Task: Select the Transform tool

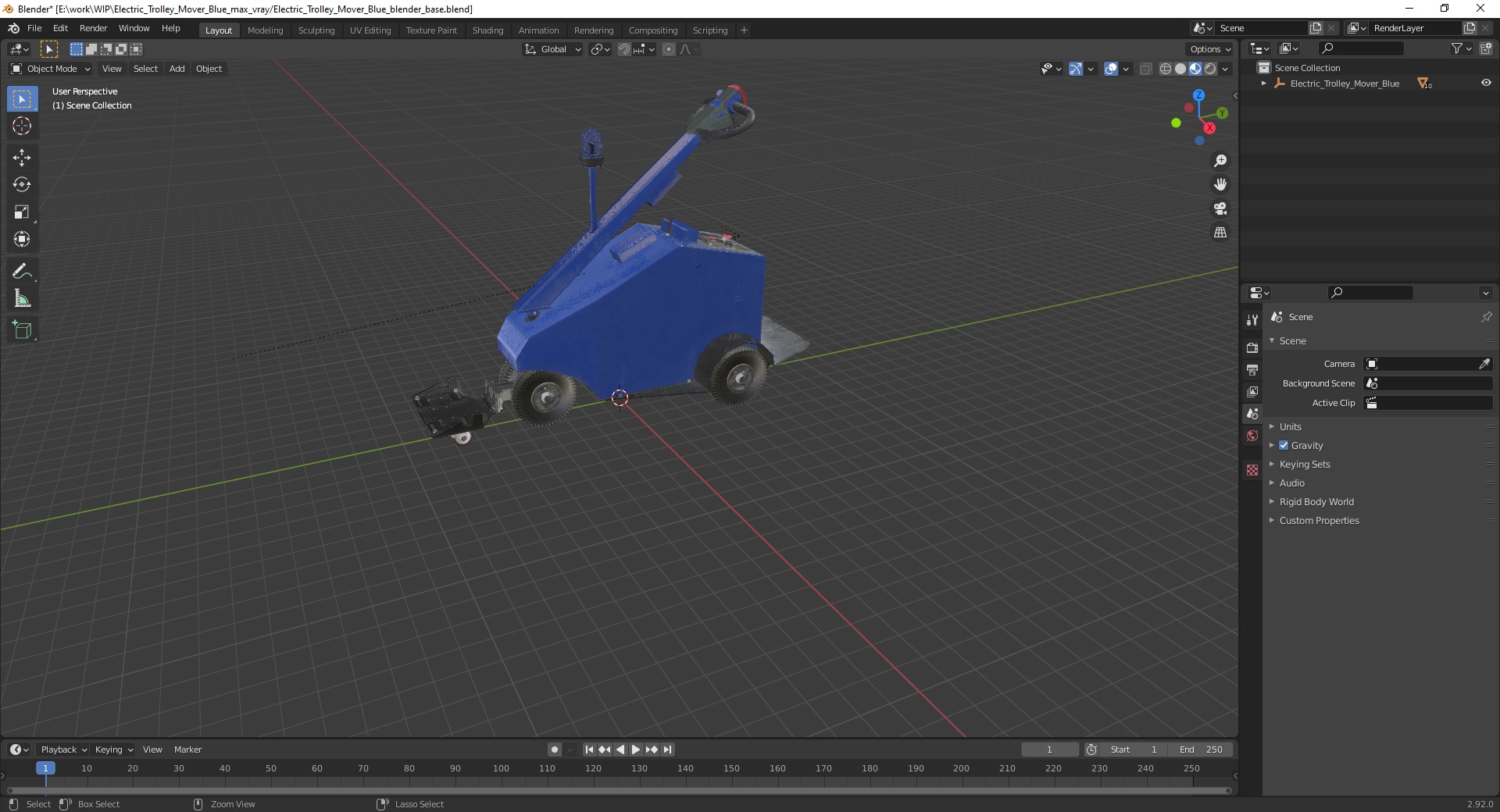Action: pyautogui.click(x=22, y=240)
